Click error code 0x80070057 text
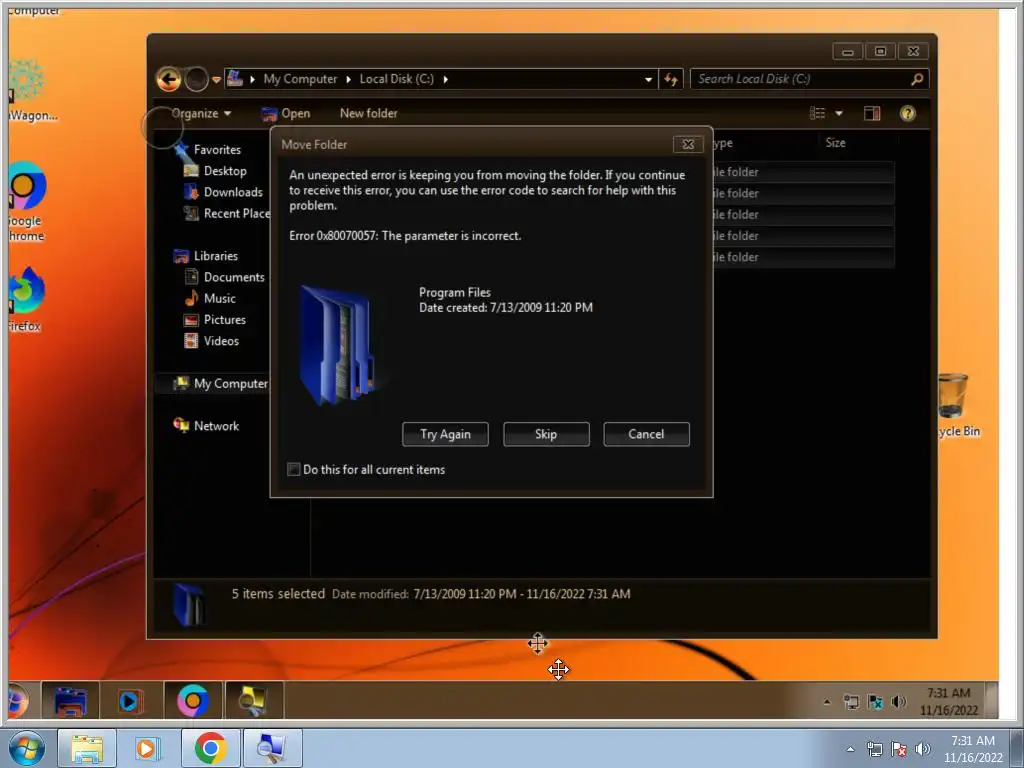 pyautogui.click(x=346, y=236)
